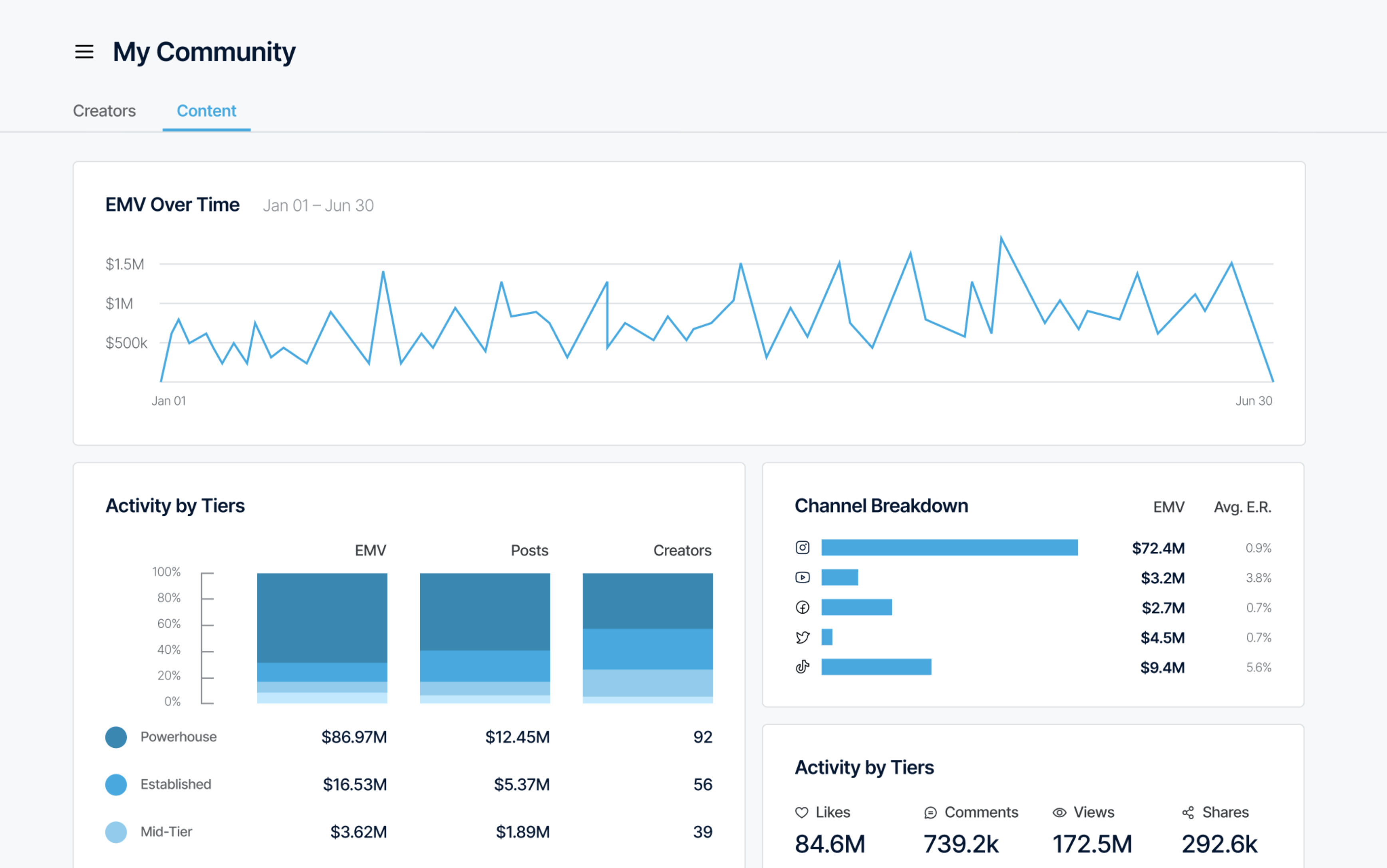Click the EMV header in Channel Breakdown
Viewport: 1387px width, 868px height.
pos(1169,507)
